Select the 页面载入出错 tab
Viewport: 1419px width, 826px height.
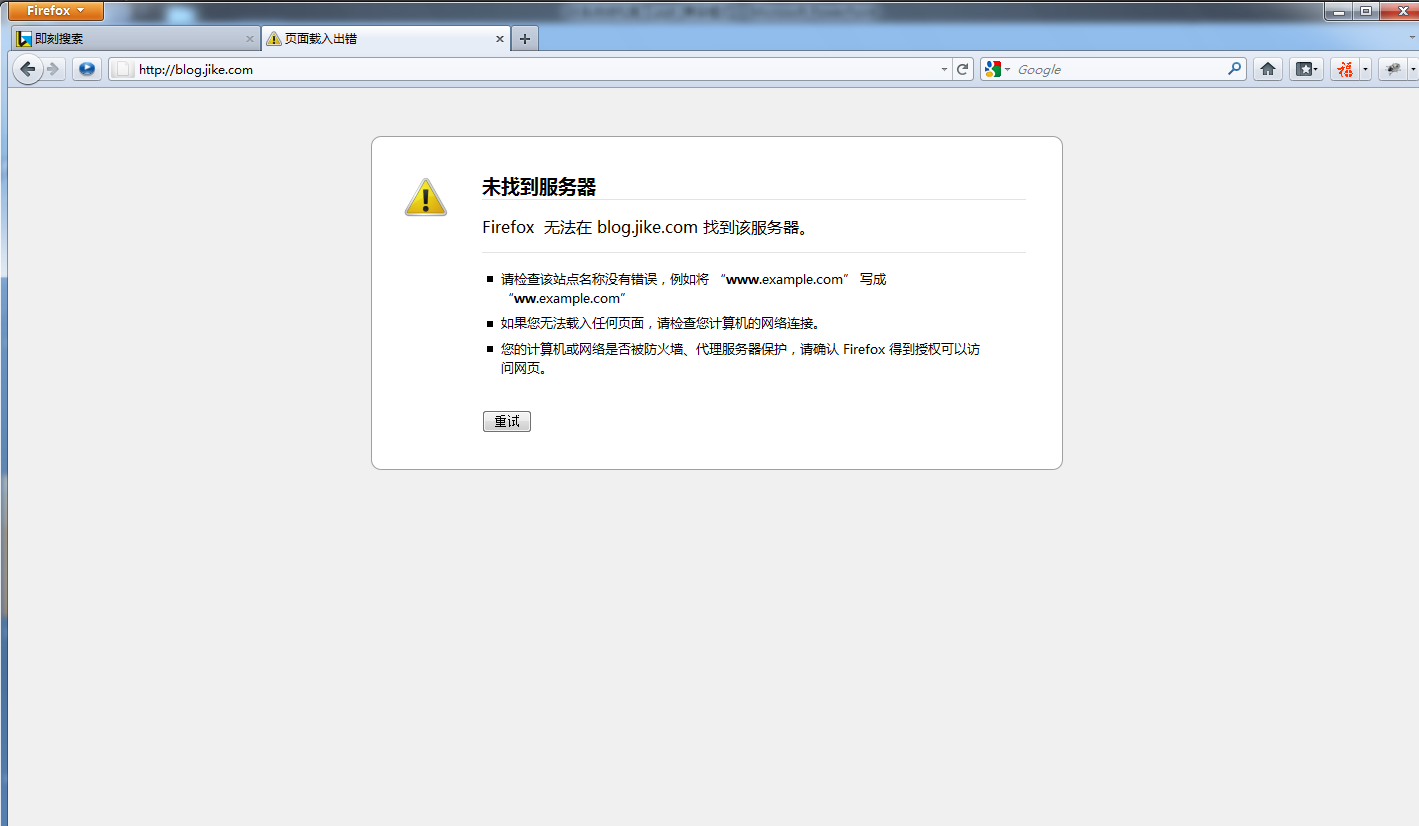pyautogui.click(x=386, y=39)
